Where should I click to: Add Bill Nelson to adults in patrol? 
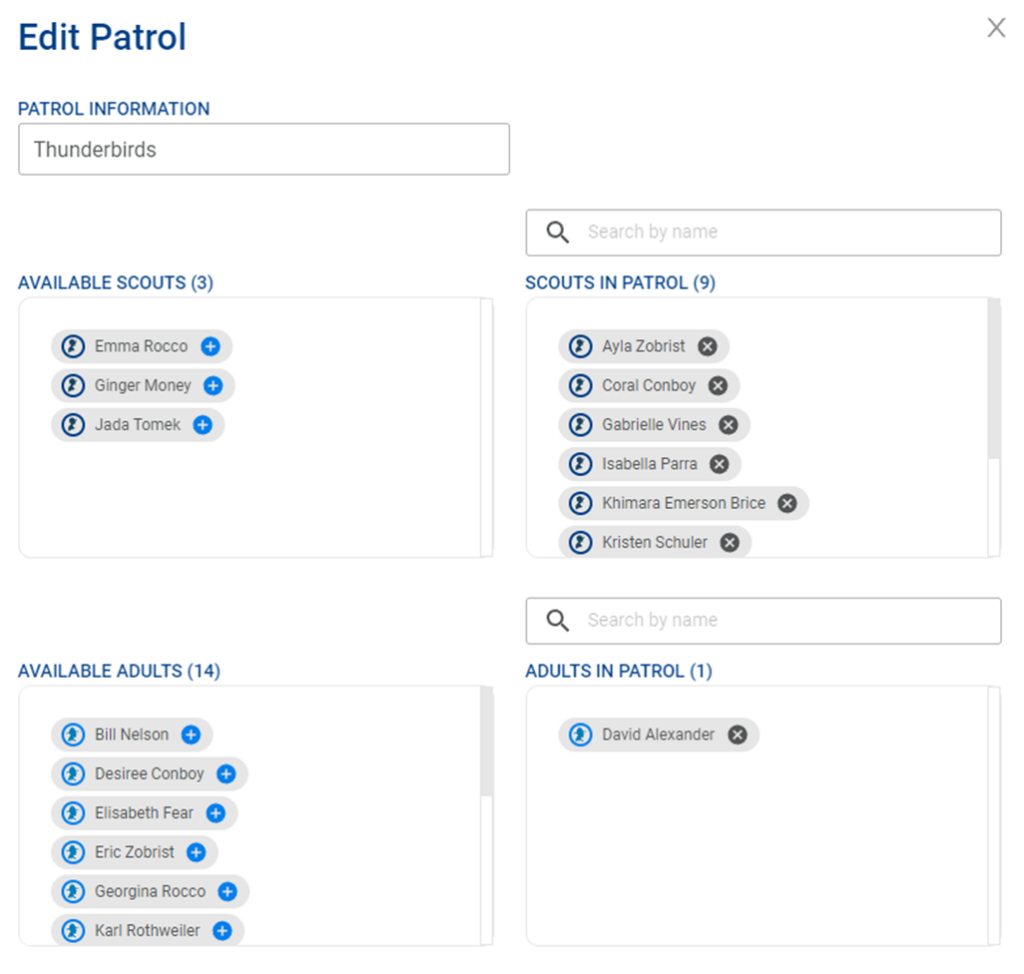191,735
